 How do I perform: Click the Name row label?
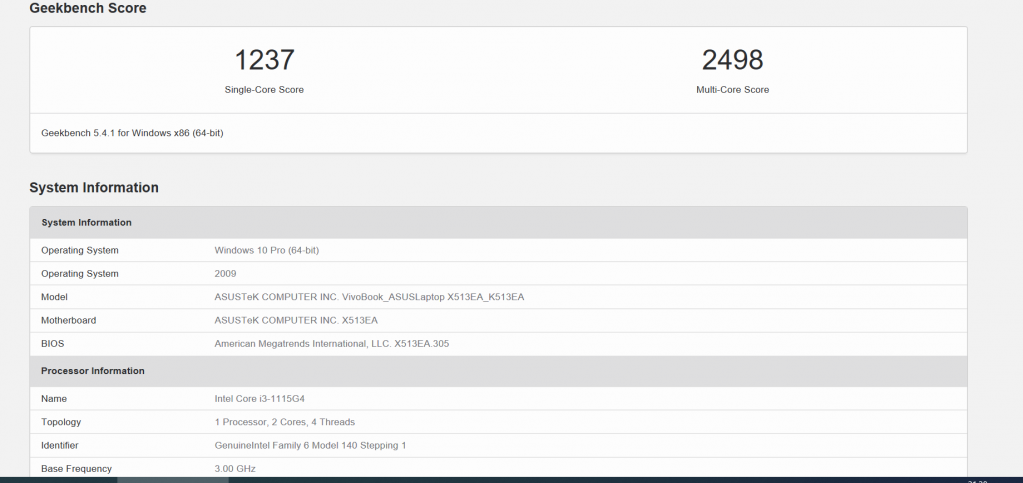(x=53, y=398)
